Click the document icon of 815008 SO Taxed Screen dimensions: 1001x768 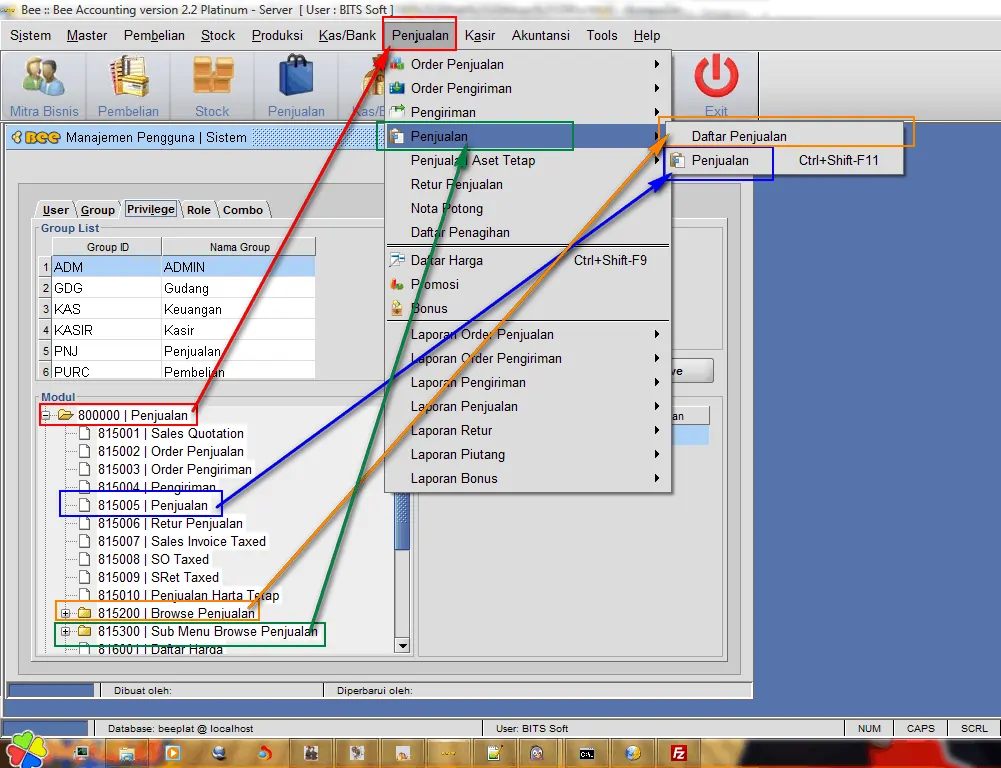pyautogui.click(x=84, y=559)
